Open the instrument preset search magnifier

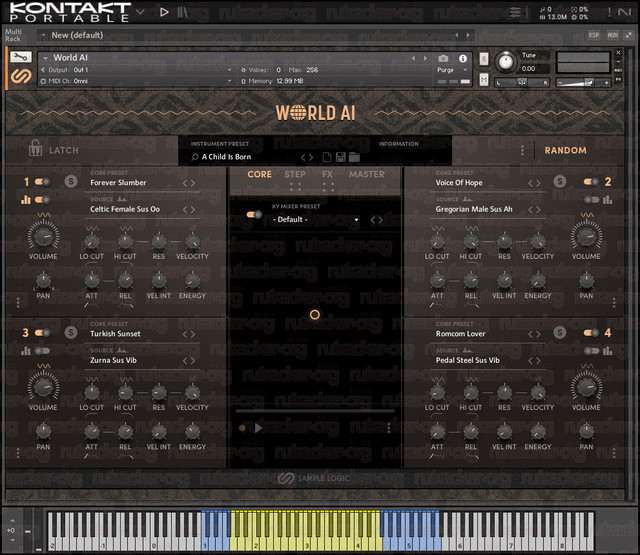coord(195,157)
